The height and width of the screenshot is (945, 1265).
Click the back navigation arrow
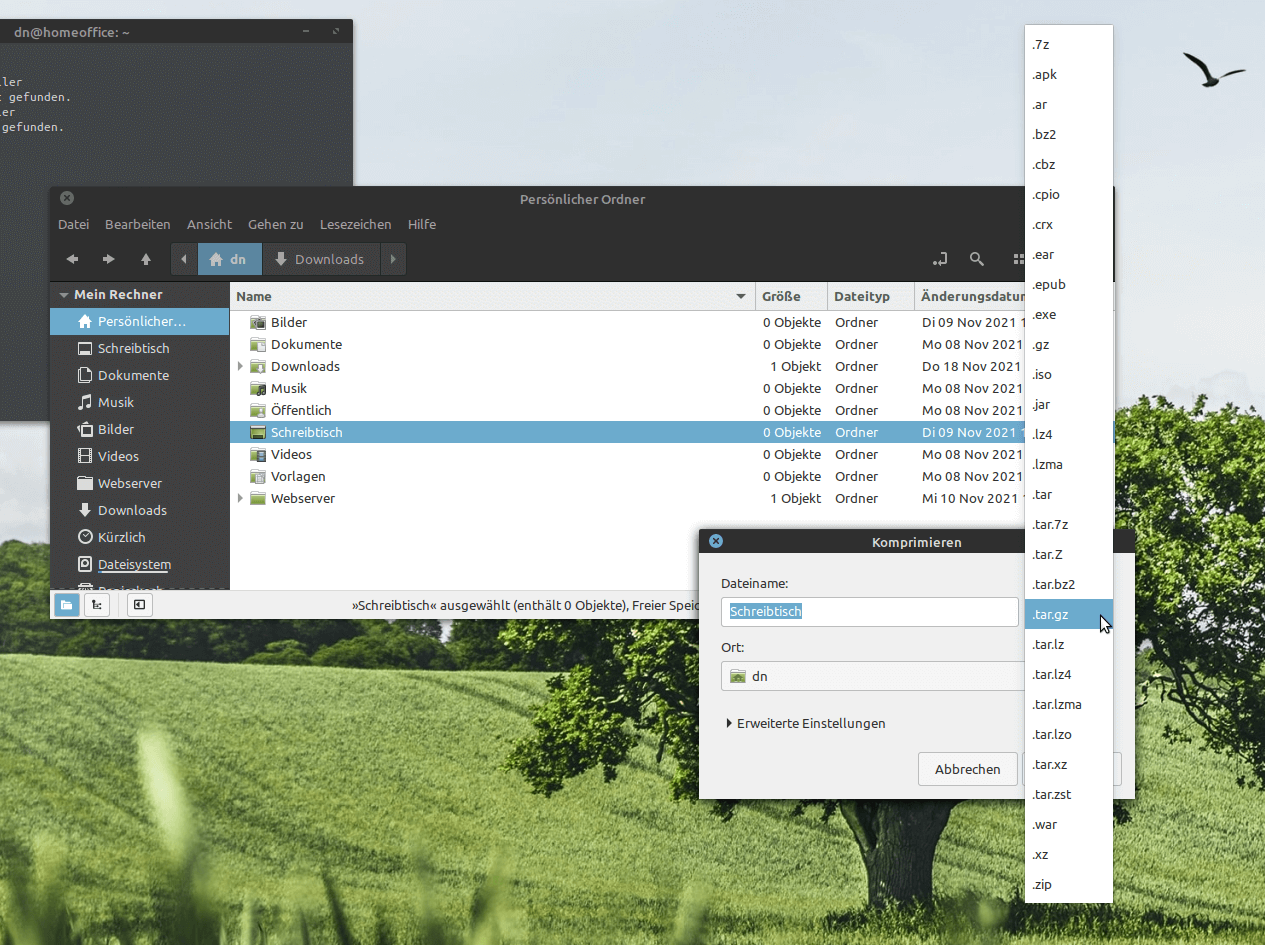coord(72,259)
